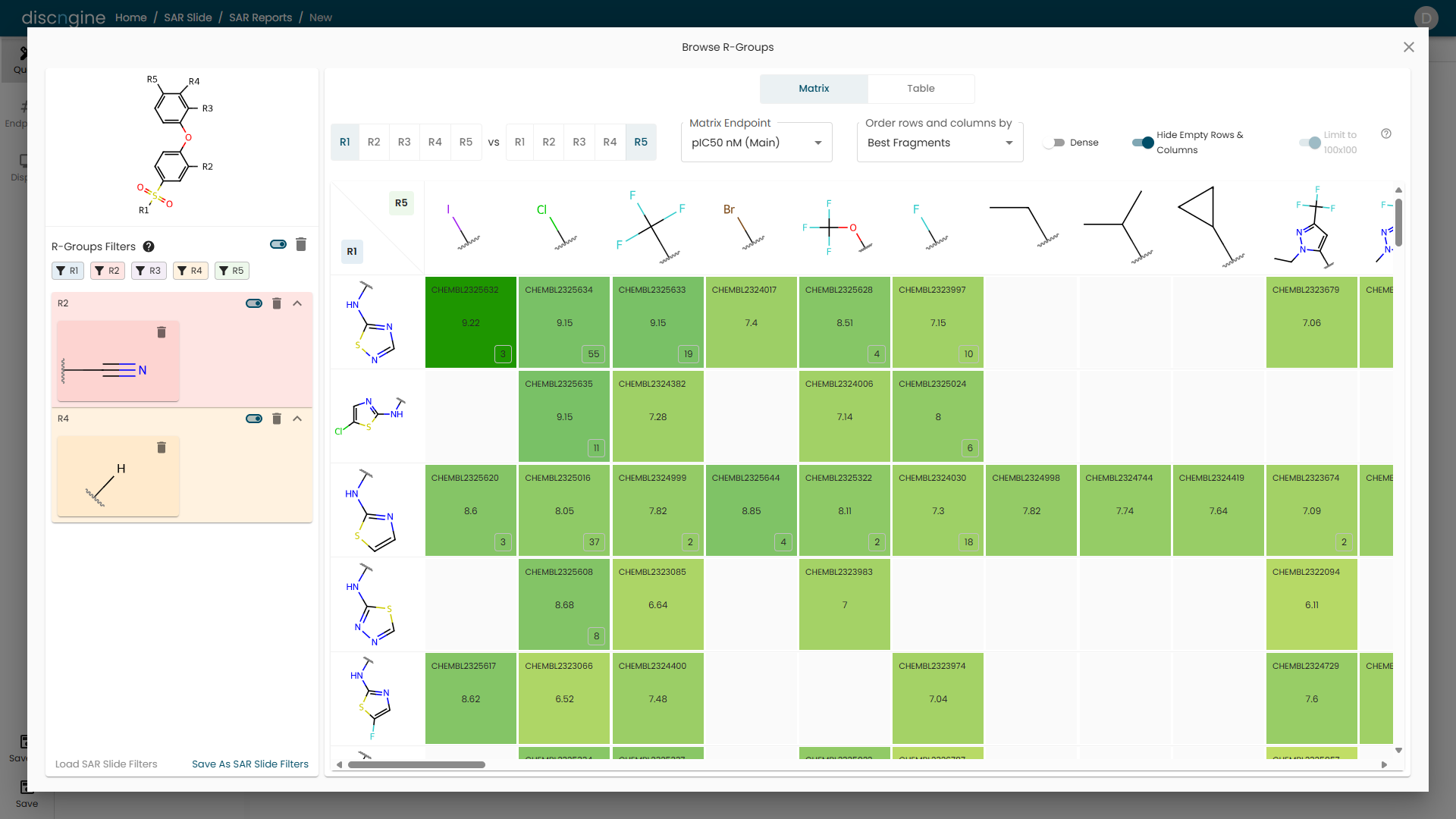Select the CHEMBL2325632 matrix cell
Viewport: 1456px width, 819px height.
(470, 322)
